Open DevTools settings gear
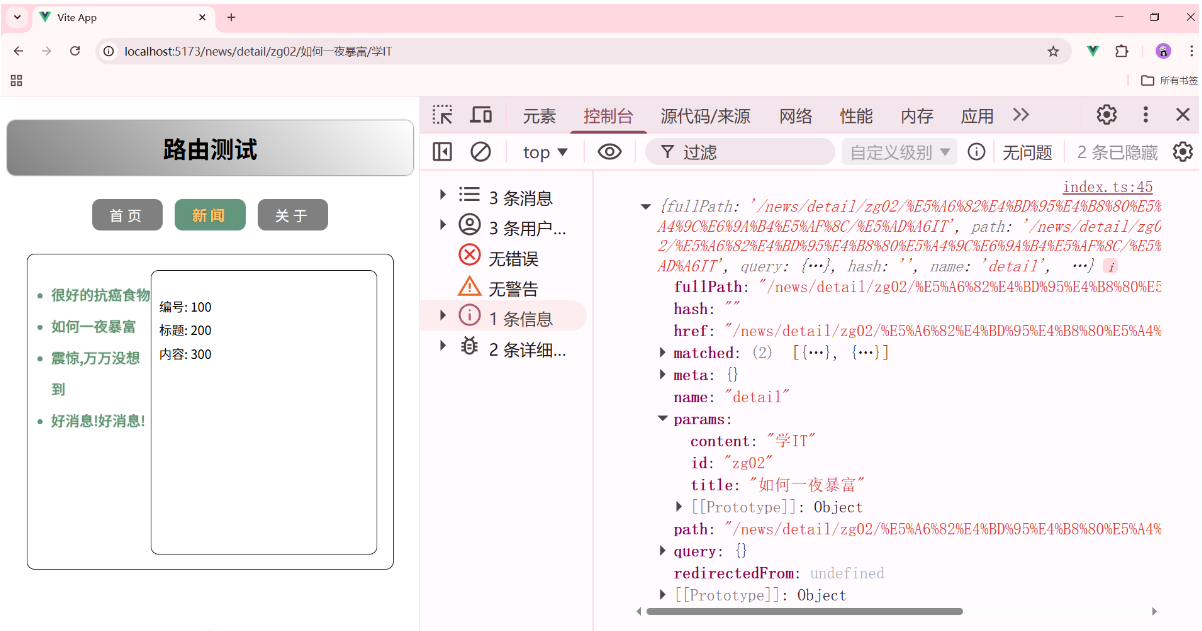The height and width of the screenshot is (631, 1202). click(x=1106, y=115)
